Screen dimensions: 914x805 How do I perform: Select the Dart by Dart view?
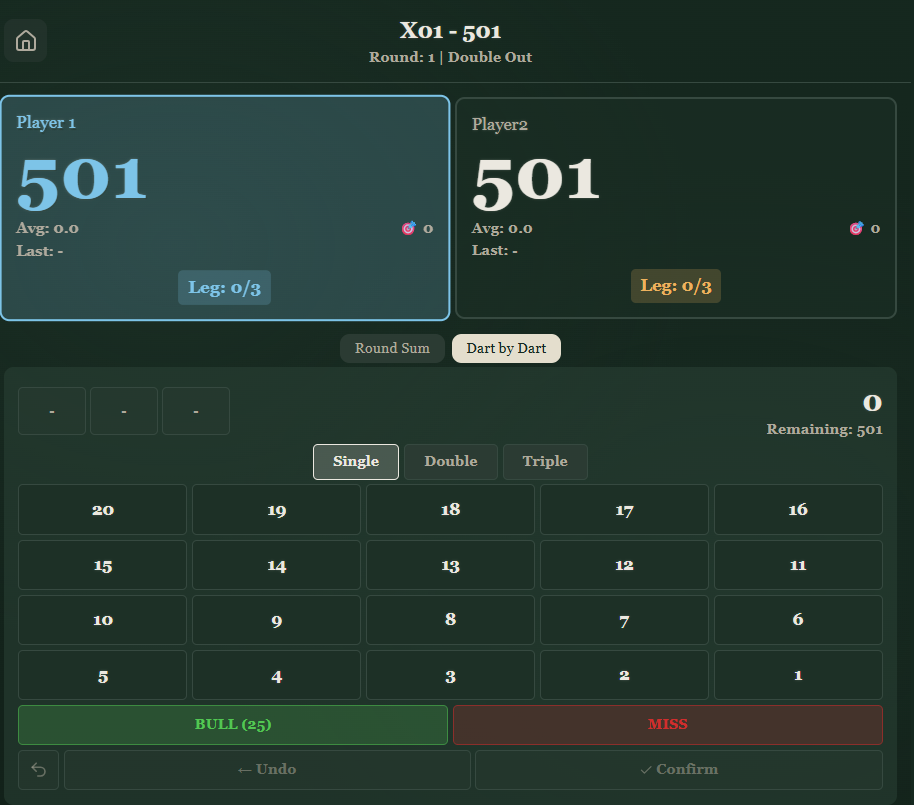point(506,348)
